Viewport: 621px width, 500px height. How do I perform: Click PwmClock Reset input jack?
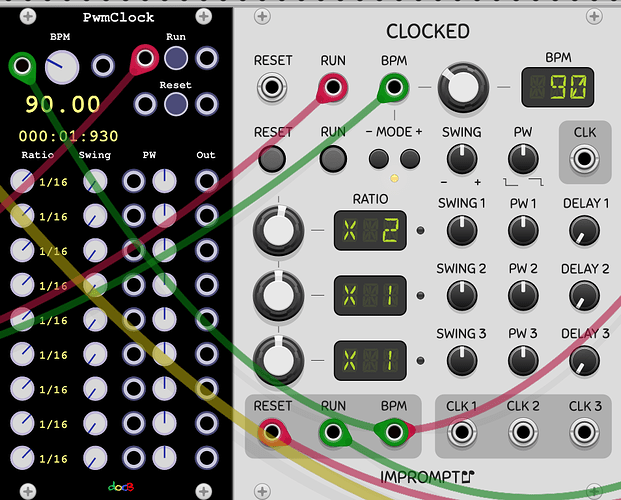click(145, 104)
